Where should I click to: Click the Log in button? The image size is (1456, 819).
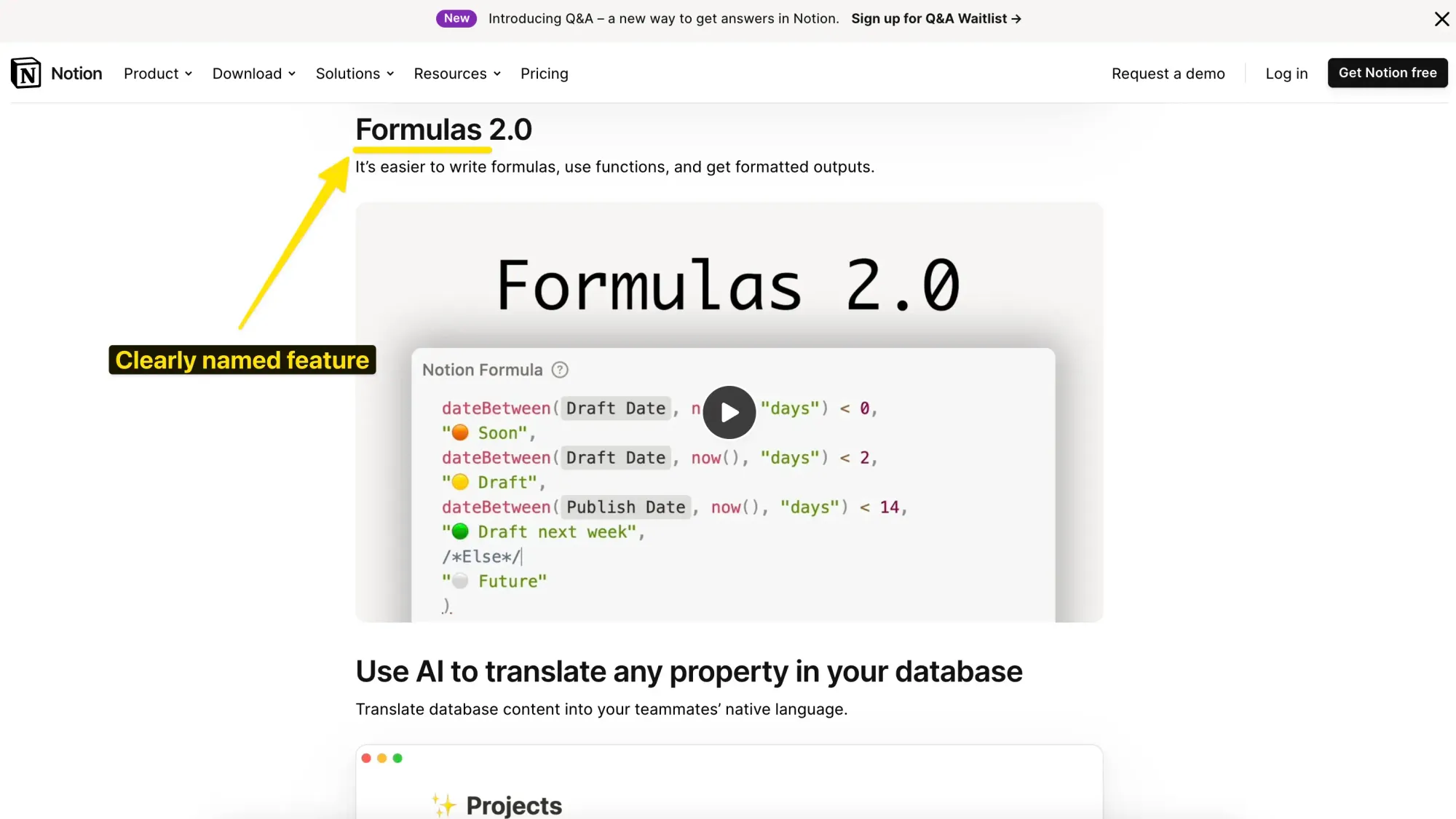[1286, 72]
